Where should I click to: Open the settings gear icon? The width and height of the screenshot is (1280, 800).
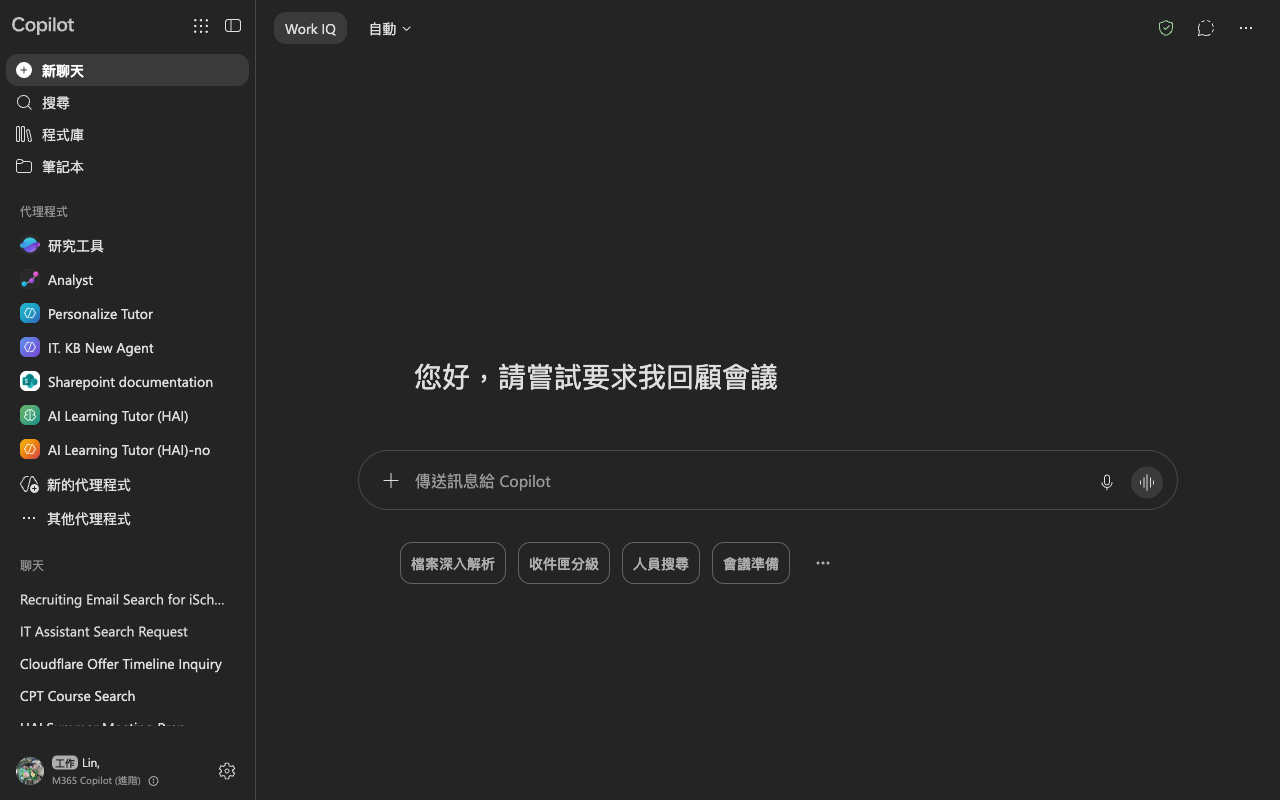(227, 771)
